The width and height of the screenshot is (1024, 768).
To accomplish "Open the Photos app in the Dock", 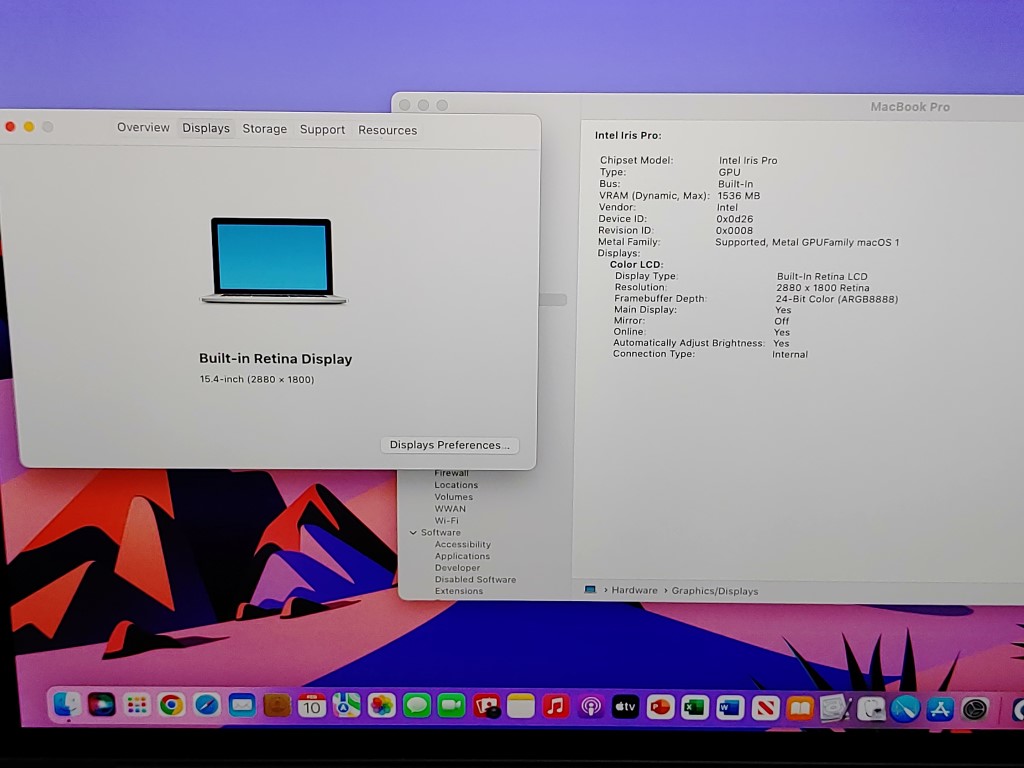I will tap(381, 705).
